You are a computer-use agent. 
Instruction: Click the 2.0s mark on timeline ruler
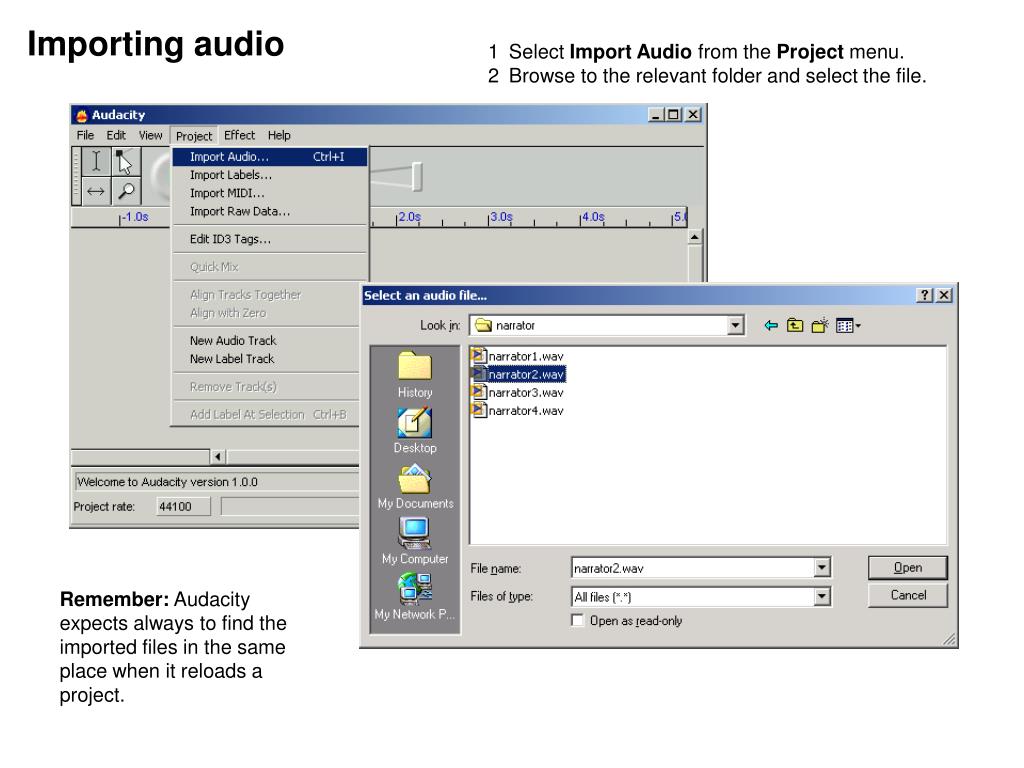click(x=409, y=217)
